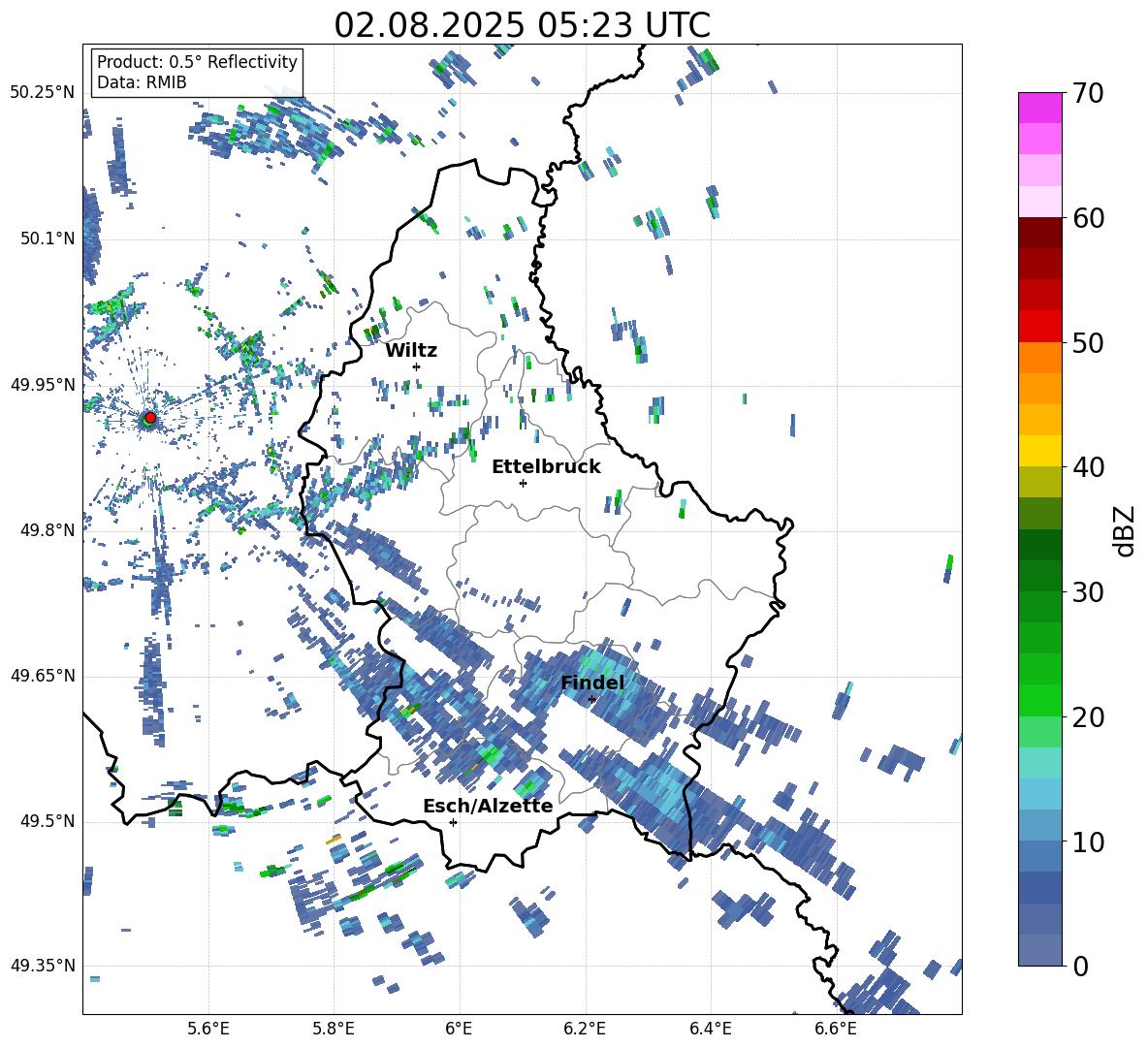Click the colorbar tick label 60
This screenshot has height=1048, width=1148.
(x=1088, y=218)
